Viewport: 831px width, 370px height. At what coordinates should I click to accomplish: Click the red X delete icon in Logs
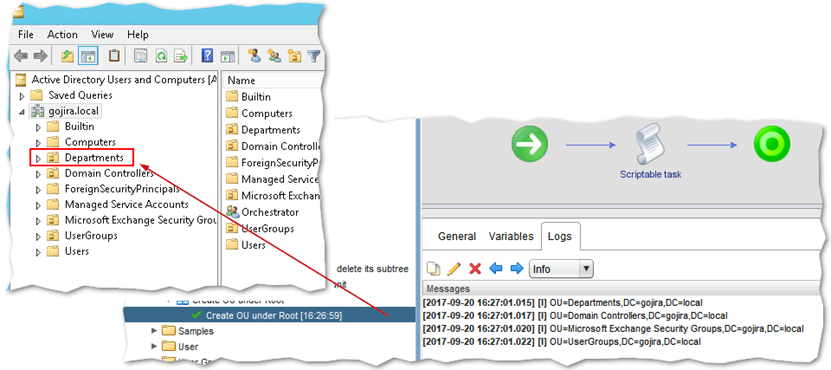pyautogui.click(x=475, y=269)
